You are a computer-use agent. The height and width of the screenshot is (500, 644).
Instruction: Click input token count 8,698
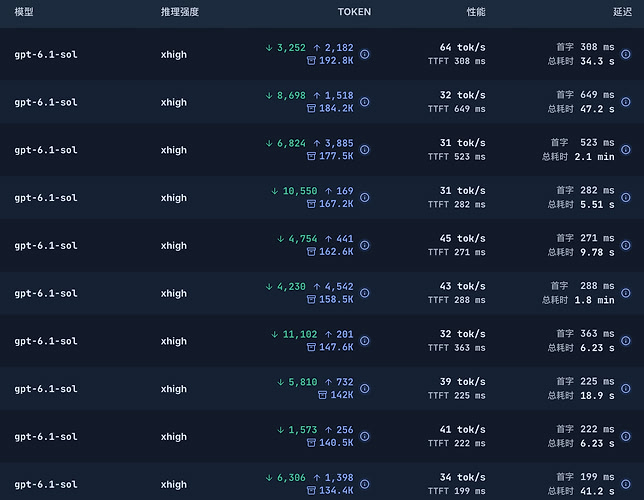click(x=291, y=95)
